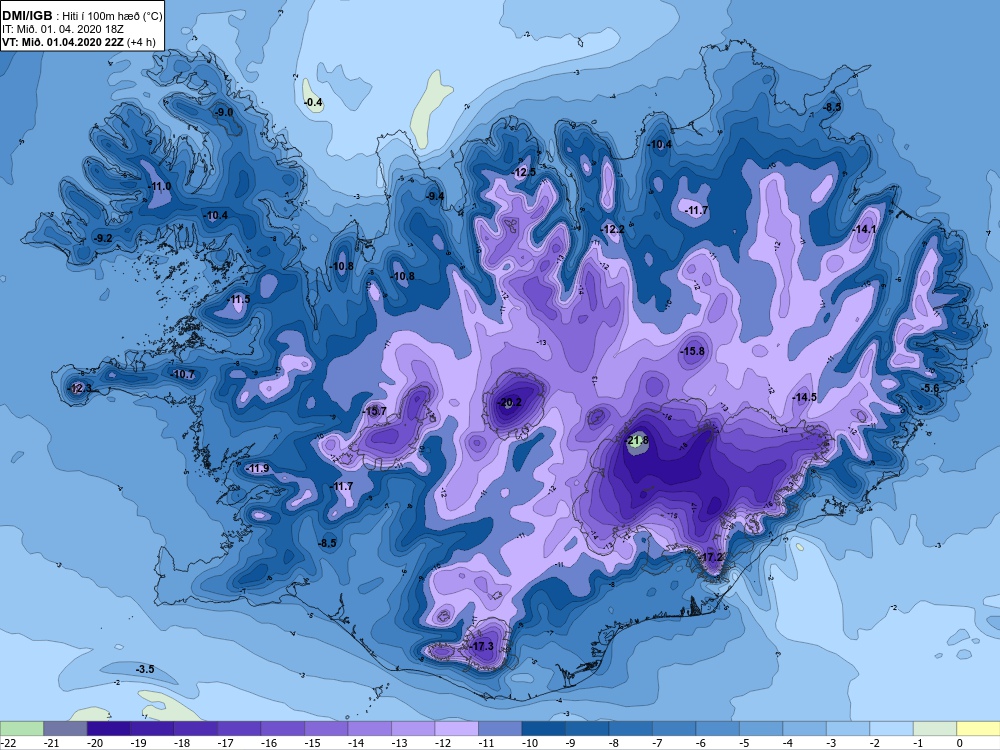Click the -9.0 label in the Westfjords
Image resolution: width=1000 pixels, height=750 pixels.
click(223, 112)
